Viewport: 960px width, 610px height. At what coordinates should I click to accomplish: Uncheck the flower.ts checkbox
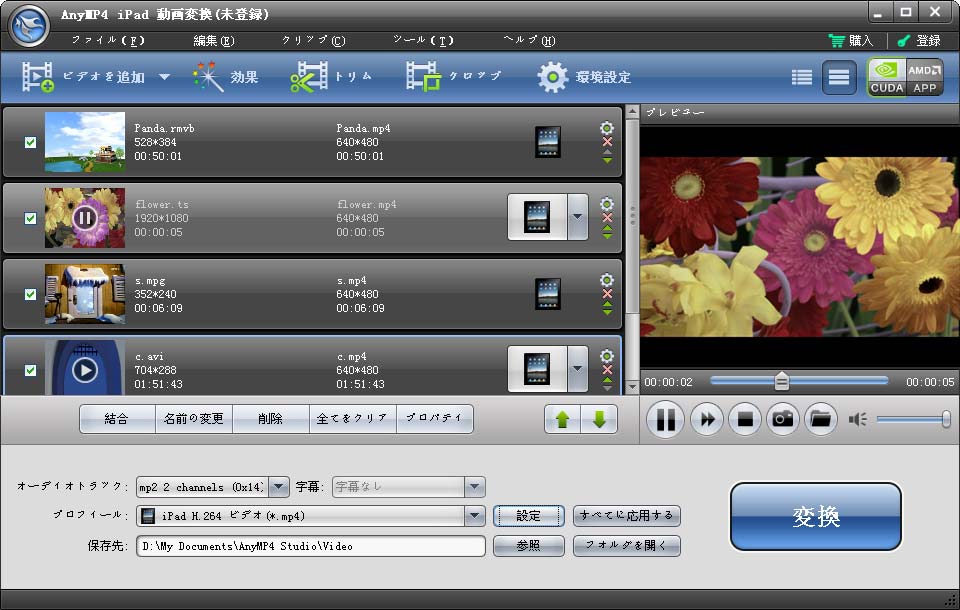coord(30,218)
